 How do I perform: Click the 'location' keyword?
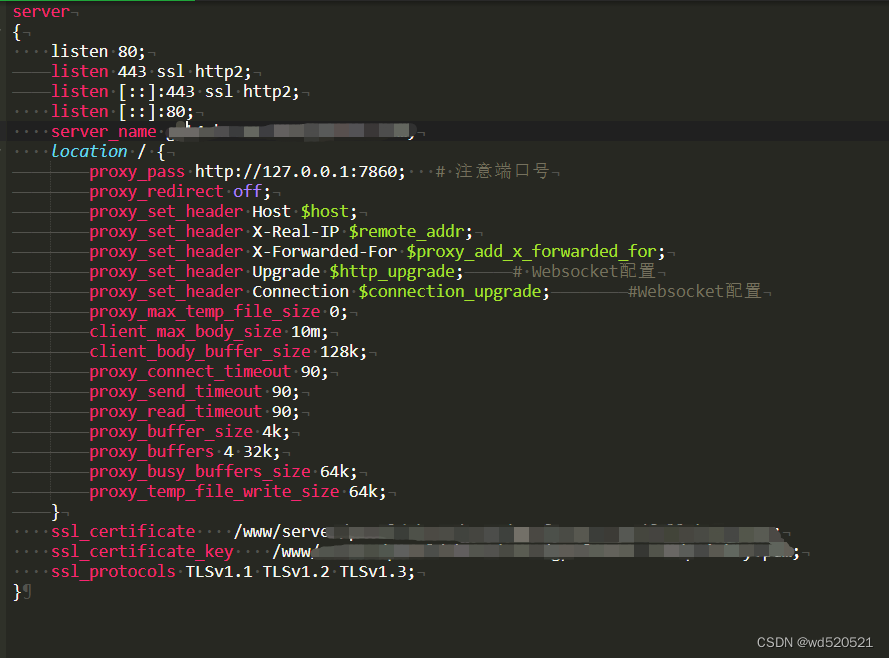point(89,151)
